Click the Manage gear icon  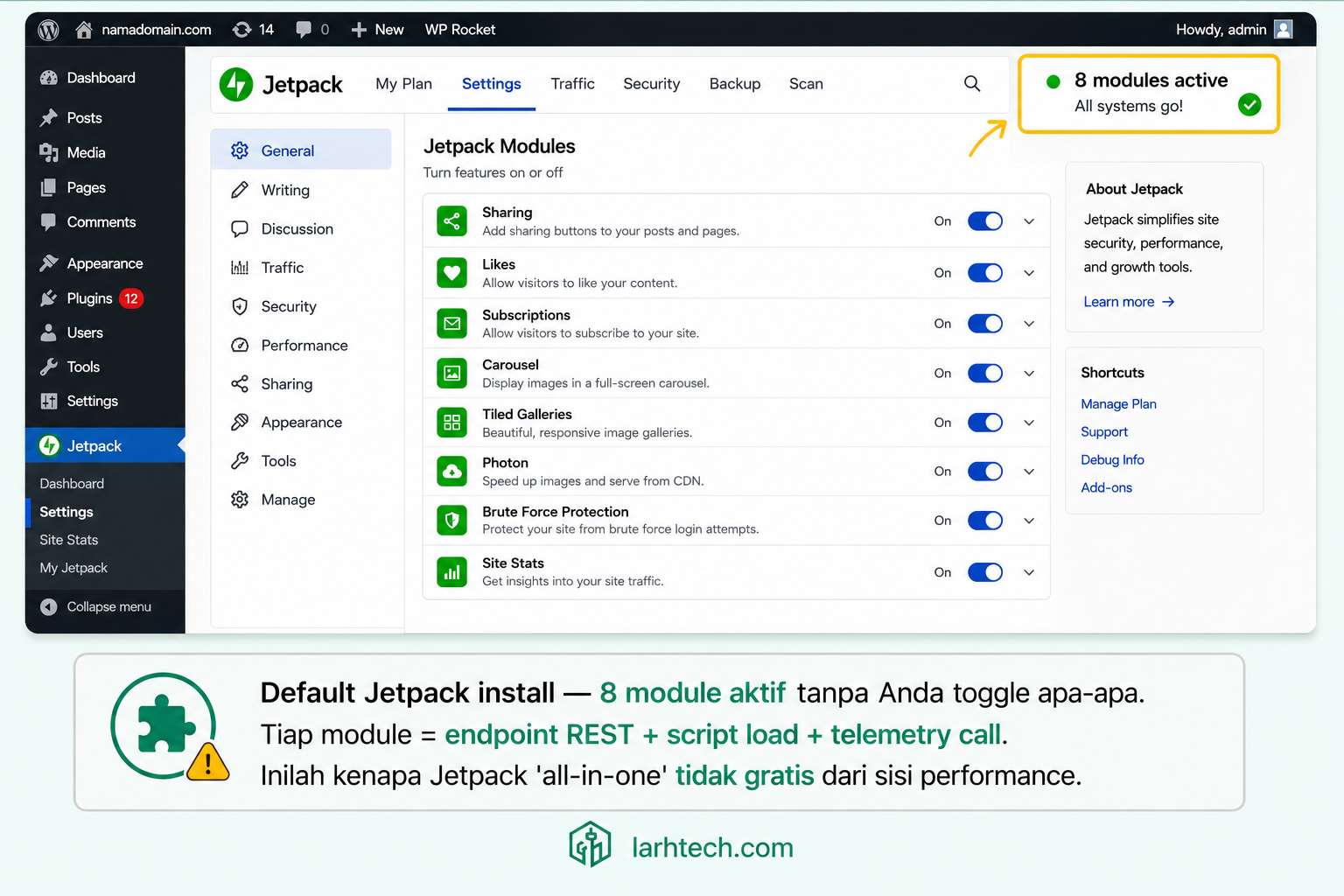pyautogui.click(x=240, y=500)
